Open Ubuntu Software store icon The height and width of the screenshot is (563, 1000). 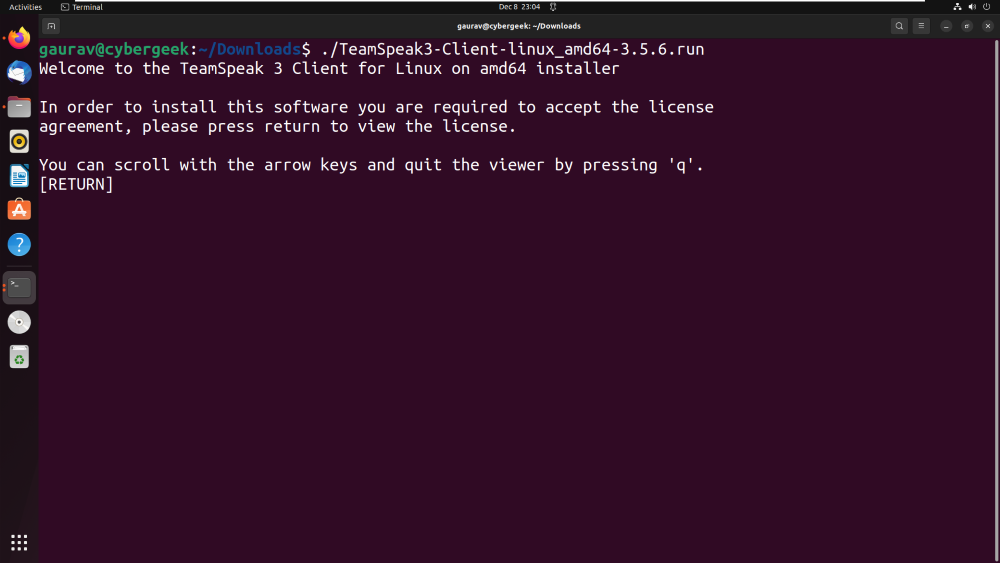[19, 210]
